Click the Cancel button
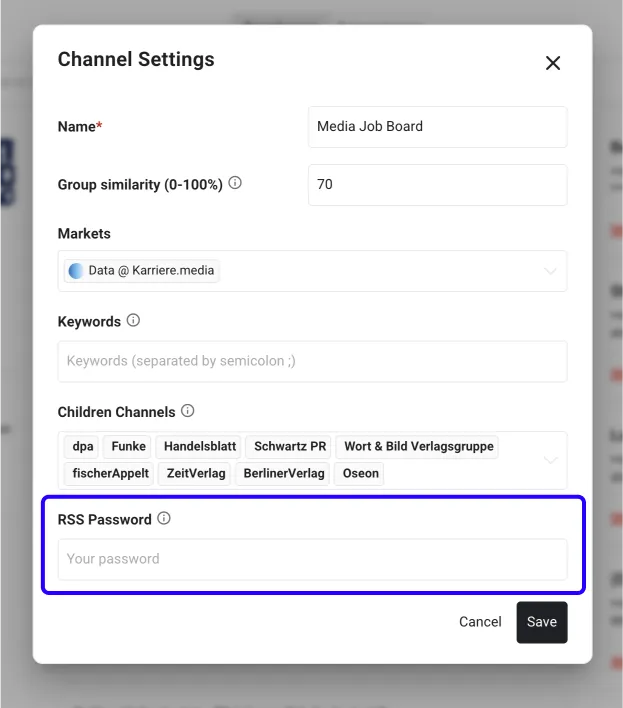The height and width of the screenshot is (708, 623). tap(480, 622)
